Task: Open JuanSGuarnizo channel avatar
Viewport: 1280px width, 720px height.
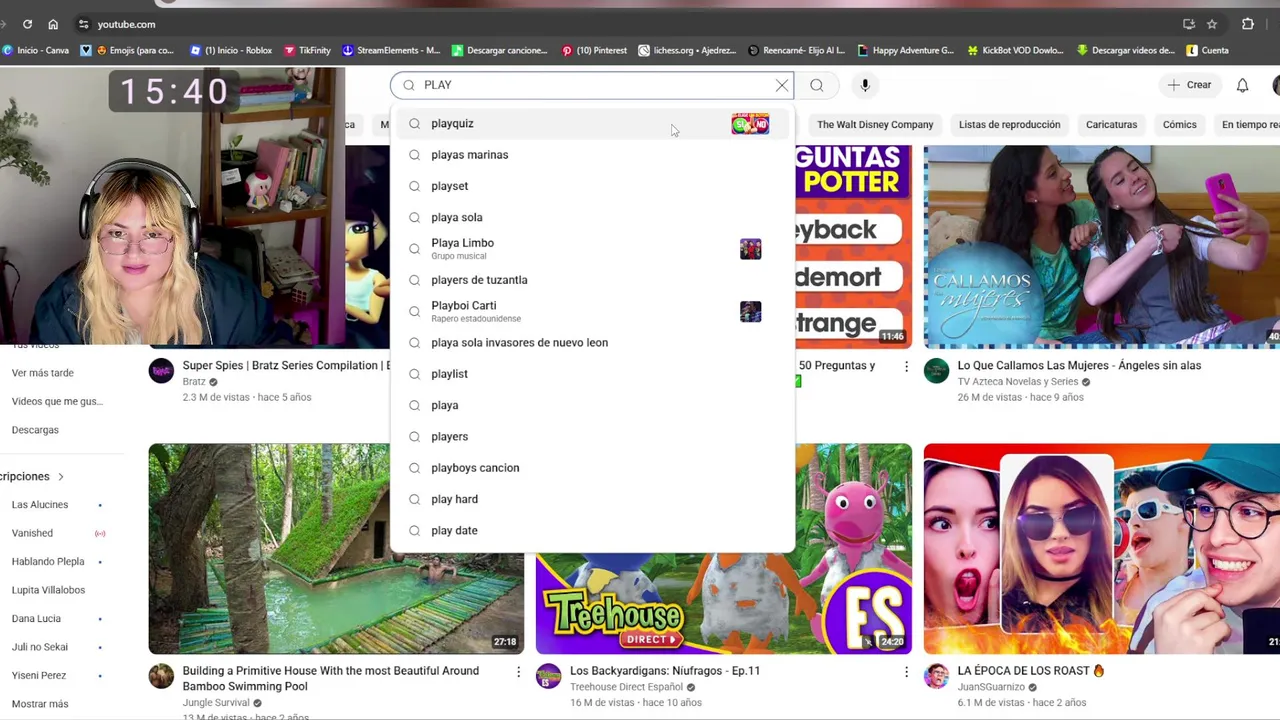Action: tap(936, 677)
